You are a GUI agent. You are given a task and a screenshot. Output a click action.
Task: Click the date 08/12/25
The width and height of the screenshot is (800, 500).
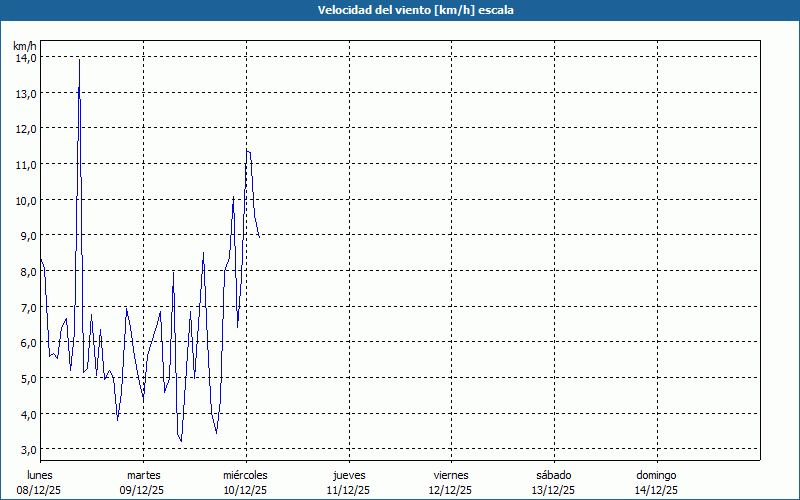(x=39, y=490)
